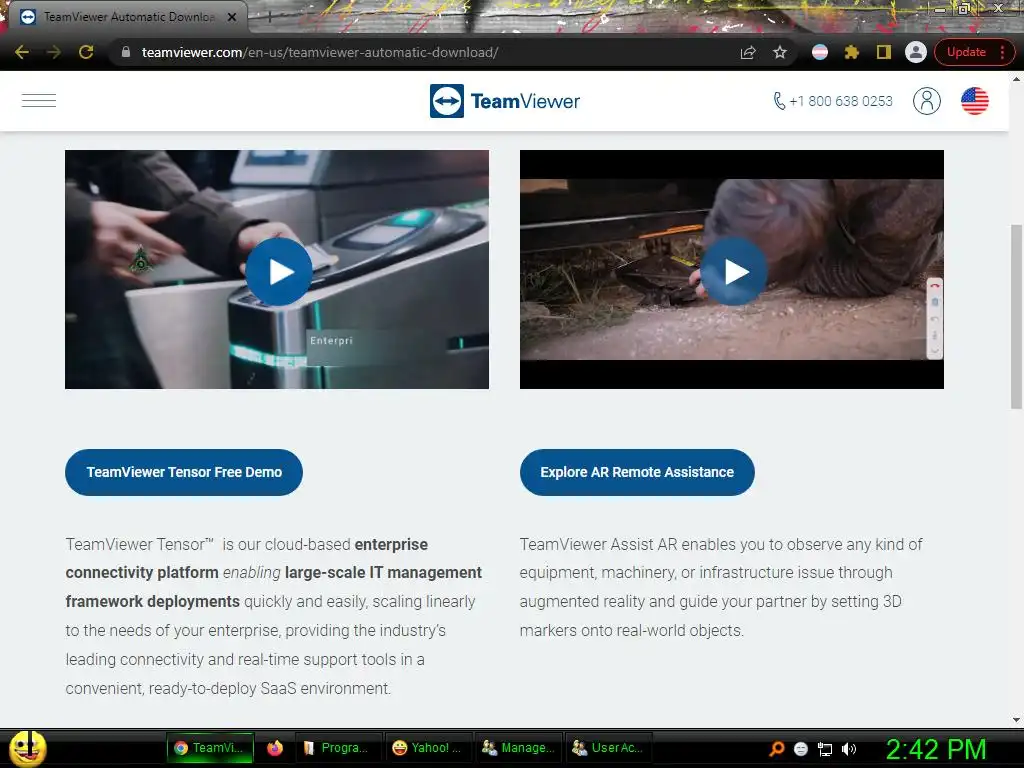Reload the TeamViewer page
This screenshot has height=768, width=1024.
86,52
